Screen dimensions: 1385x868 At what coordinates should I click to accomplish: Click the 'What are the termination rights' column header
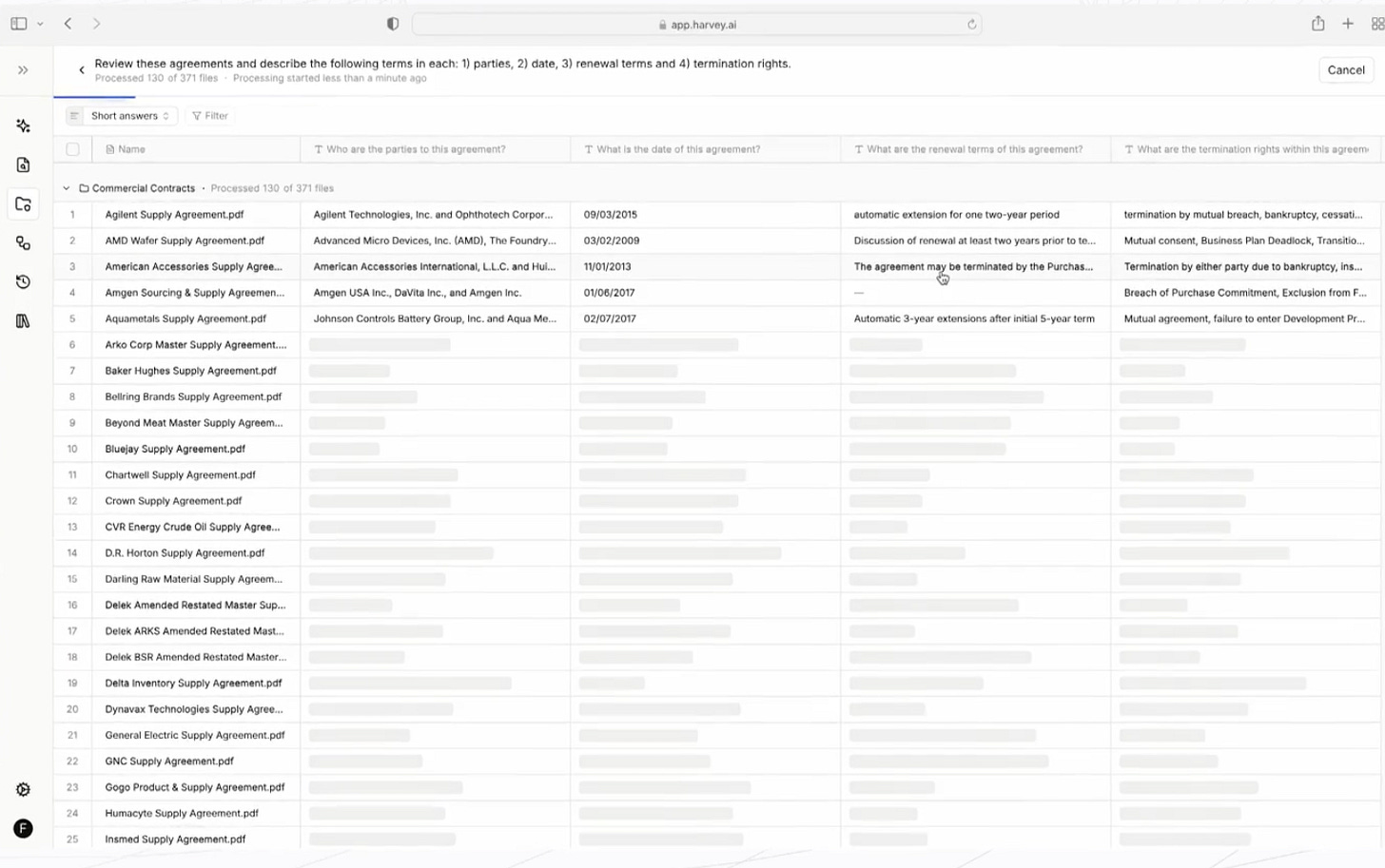pyautogui.click(x=1247, y=149)
